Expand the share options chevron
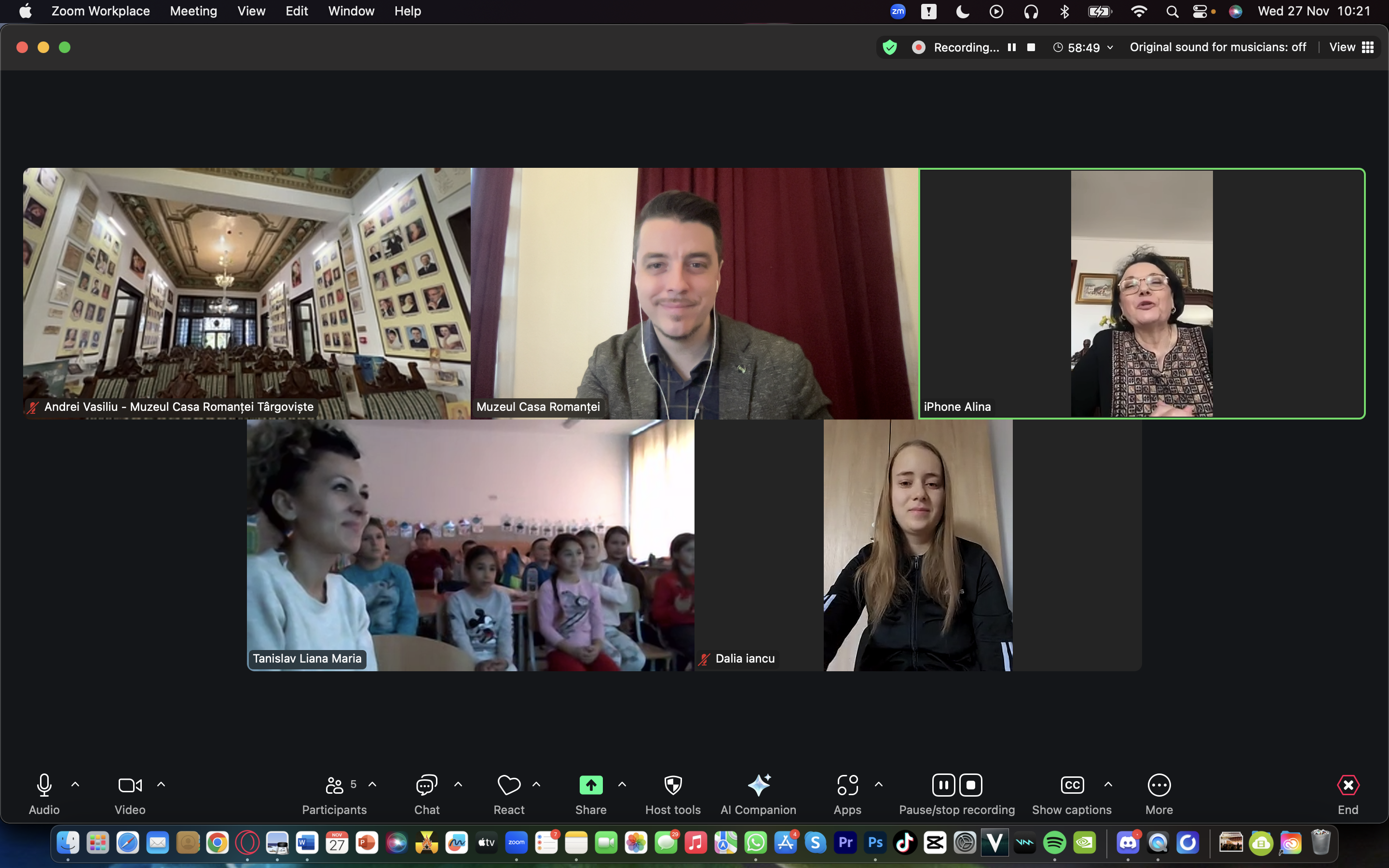The image size is (1389, 868). pos(622,784)
